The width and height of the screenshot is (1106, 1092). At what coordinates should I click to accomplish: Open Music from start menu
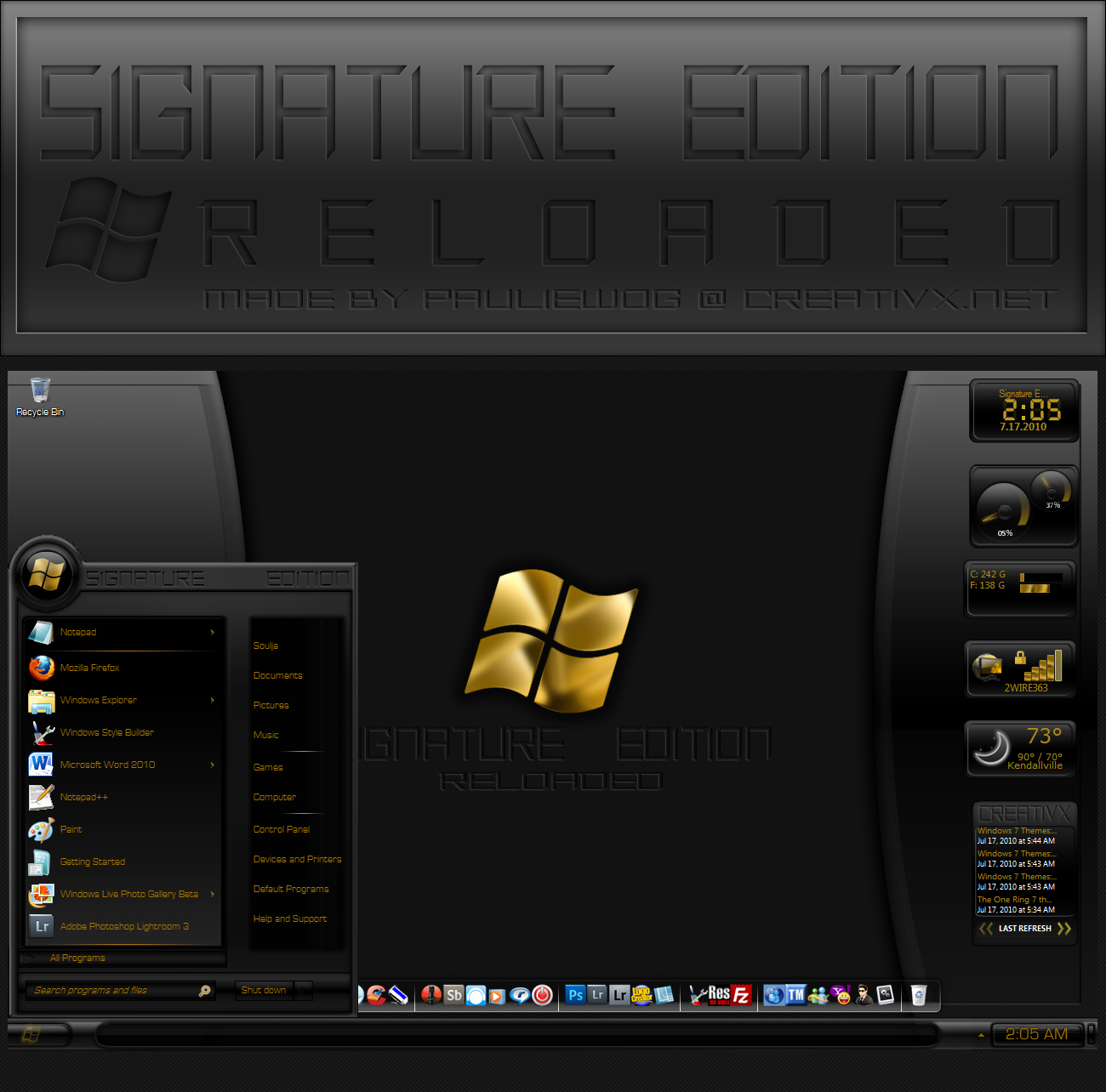(x=265, y=735)
